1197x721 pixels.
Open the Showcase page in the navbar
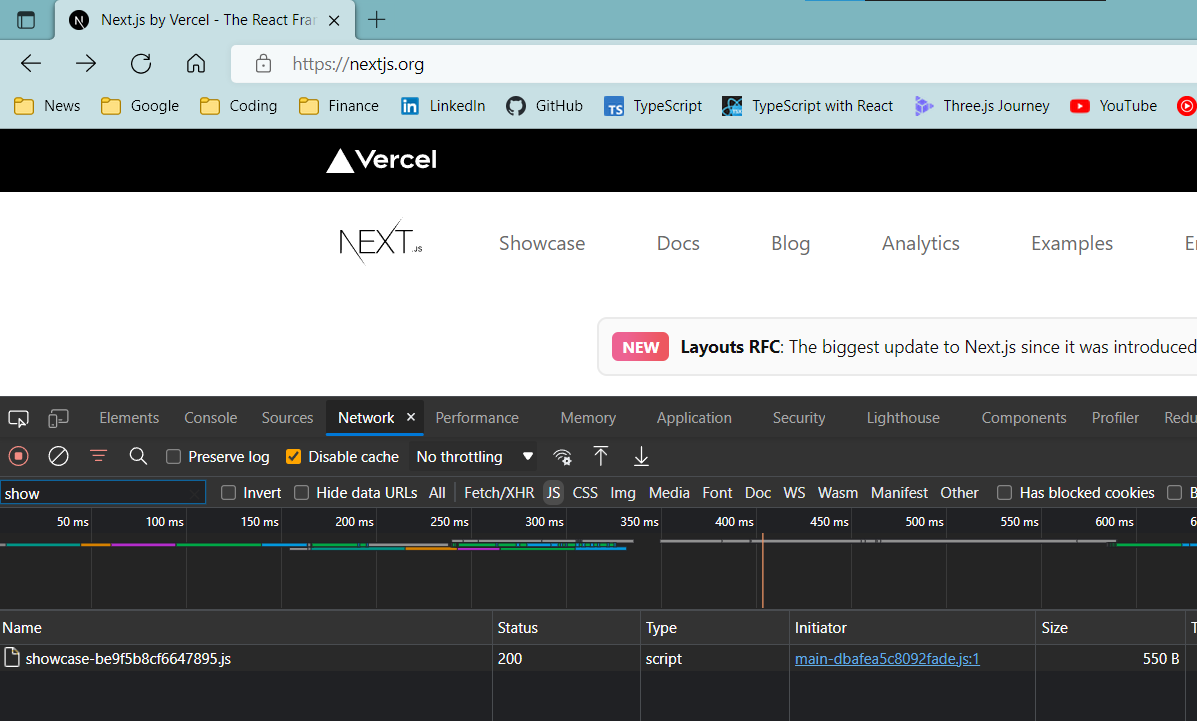541,243
